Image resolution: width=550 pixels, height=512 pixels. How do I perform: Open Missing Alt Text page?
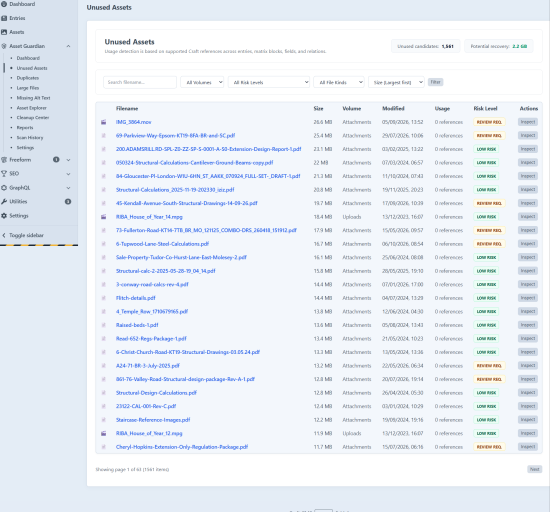33,98
